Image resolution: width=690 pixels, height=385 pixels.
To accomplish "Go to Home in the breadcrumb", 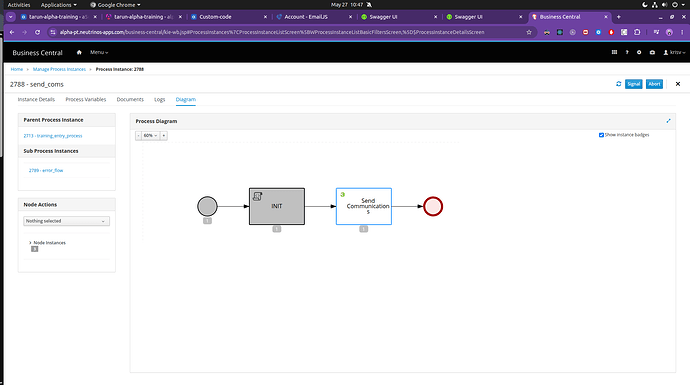I will pos(17,69).
